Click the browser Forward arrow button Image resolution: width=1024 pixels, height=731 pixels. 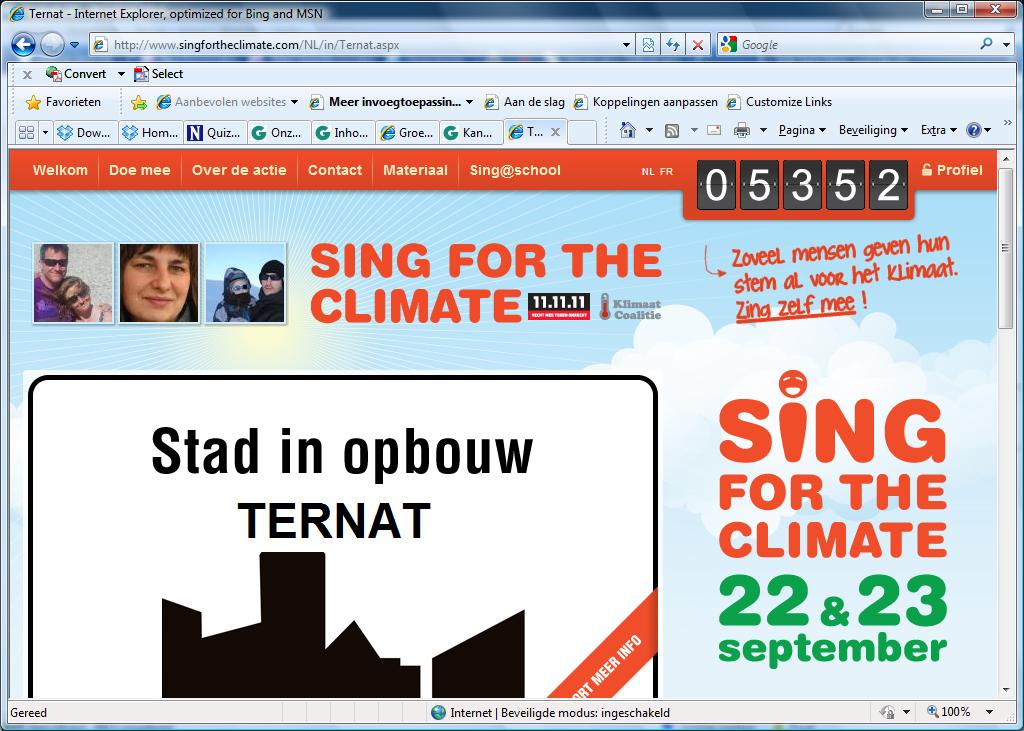coord(52,44)
